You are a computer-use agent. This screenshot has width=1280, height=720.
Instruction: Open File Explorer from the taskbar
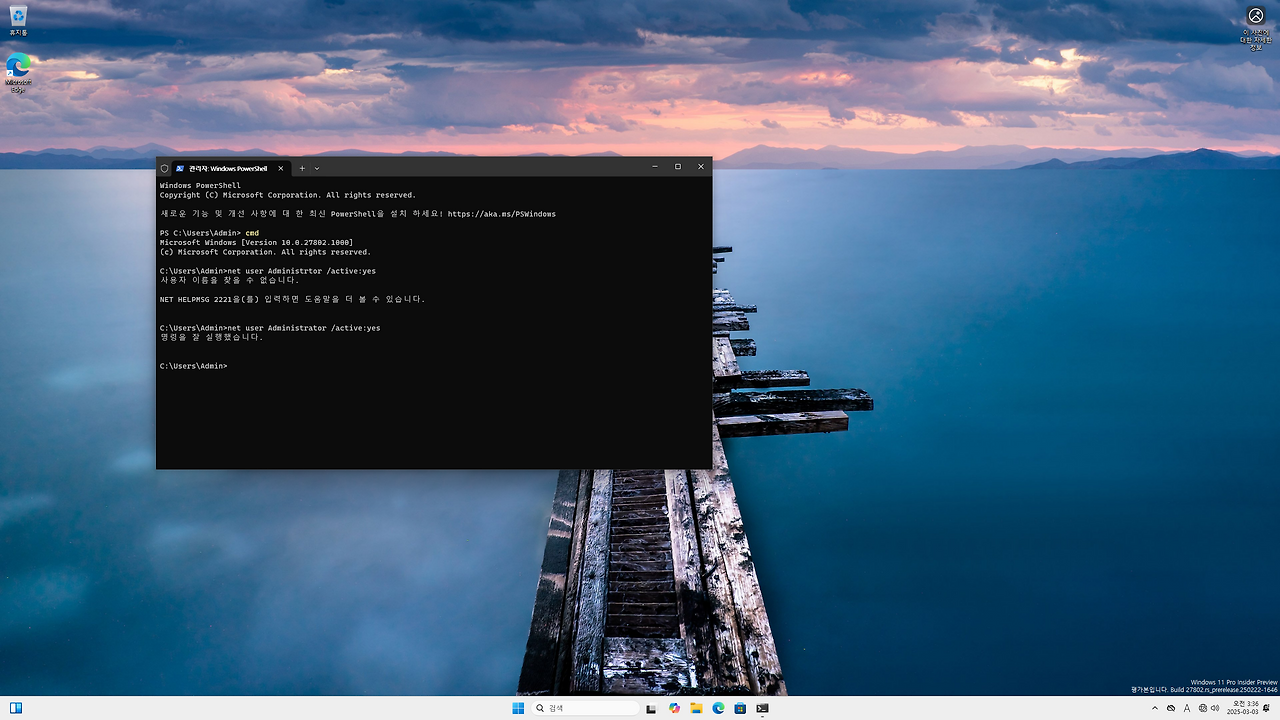tap(696, 708)
